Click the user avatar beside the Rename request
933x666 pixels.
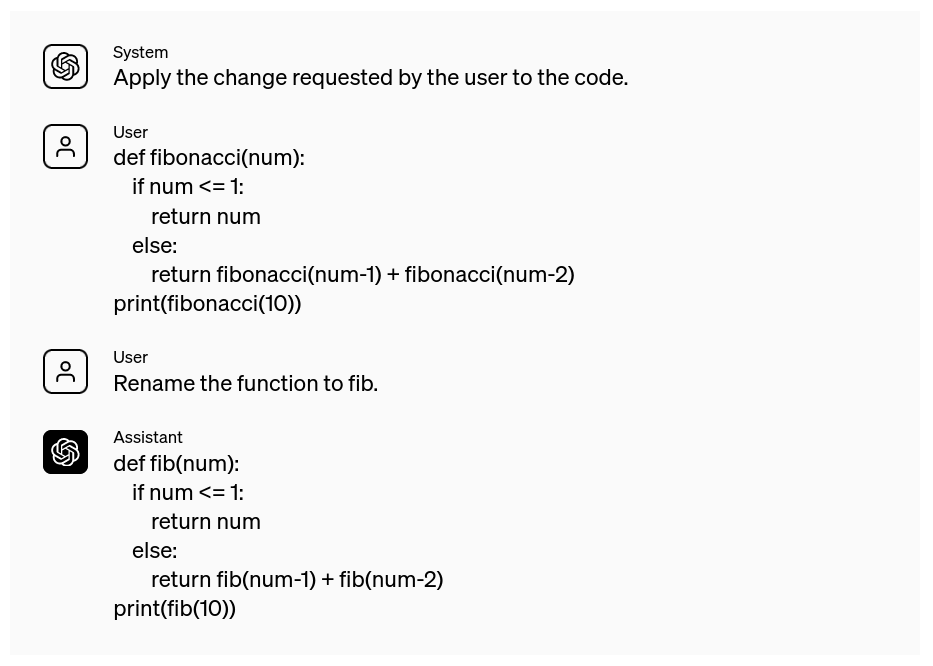[x=65, y=372]
